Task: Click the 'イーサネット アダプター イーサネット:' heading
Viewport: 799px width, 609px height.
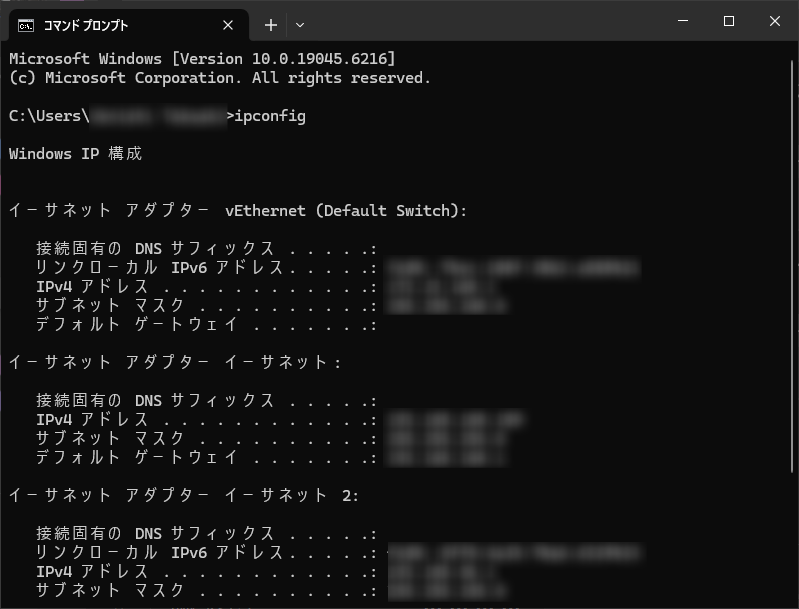Action: pyautogui.click(x=175, y=362)
